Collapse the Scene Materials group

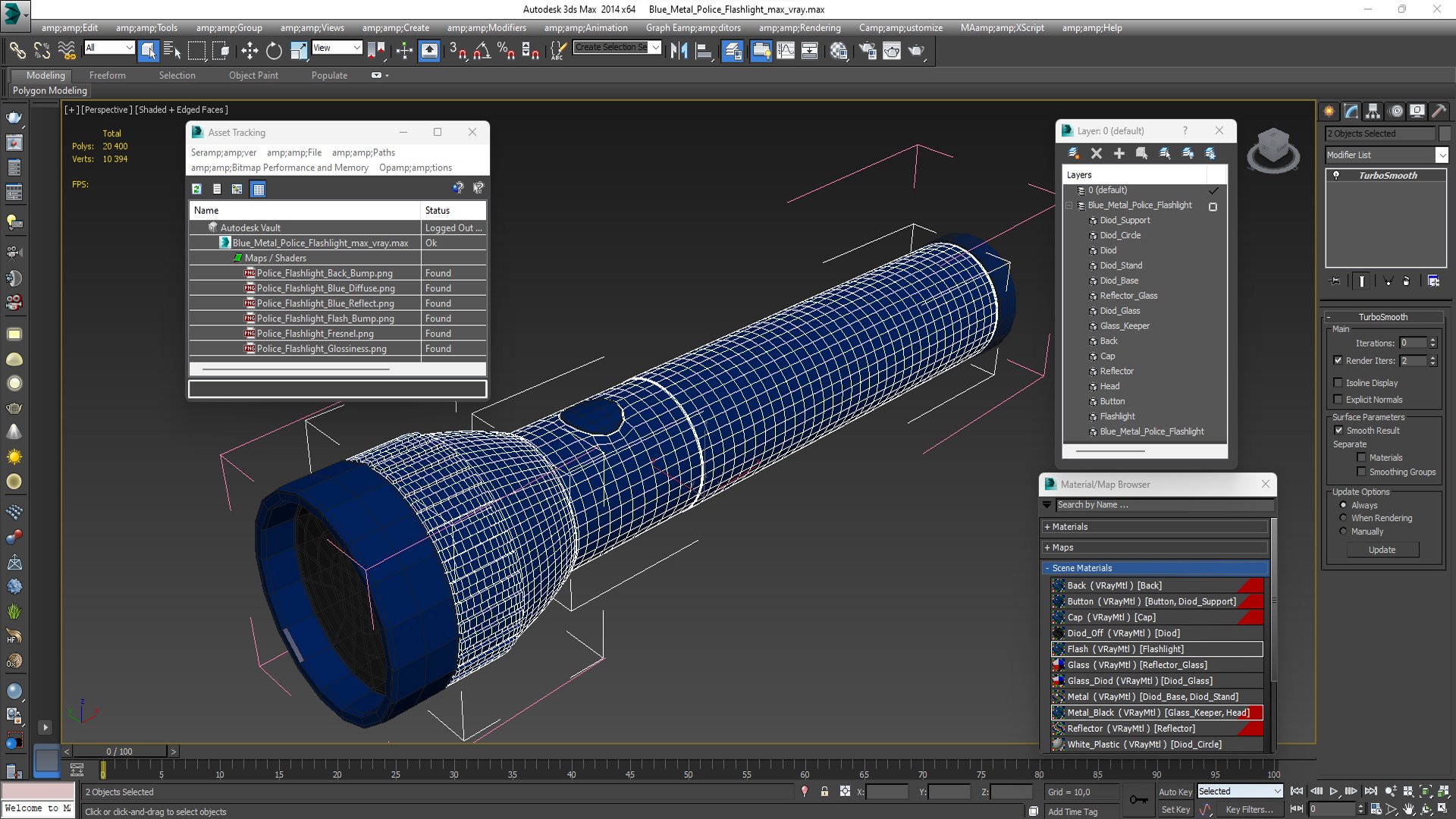[1155, 568]
